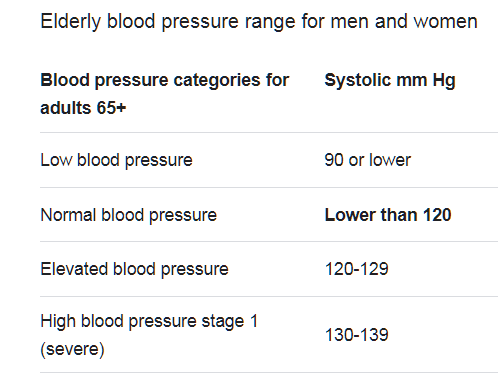Click the '130-139' systolic value
Viewport: 498px width, 379px height.
357,335
